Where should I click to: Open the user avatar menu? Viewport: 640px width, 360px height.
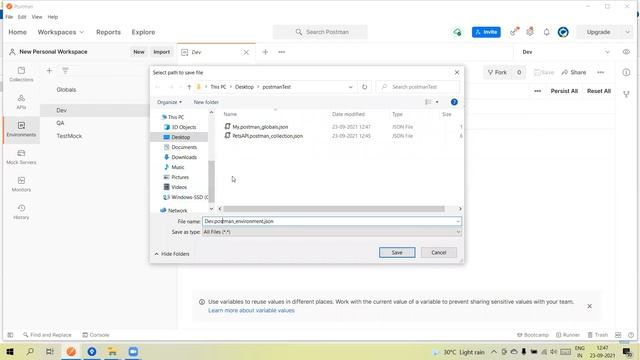coord(563,32)
